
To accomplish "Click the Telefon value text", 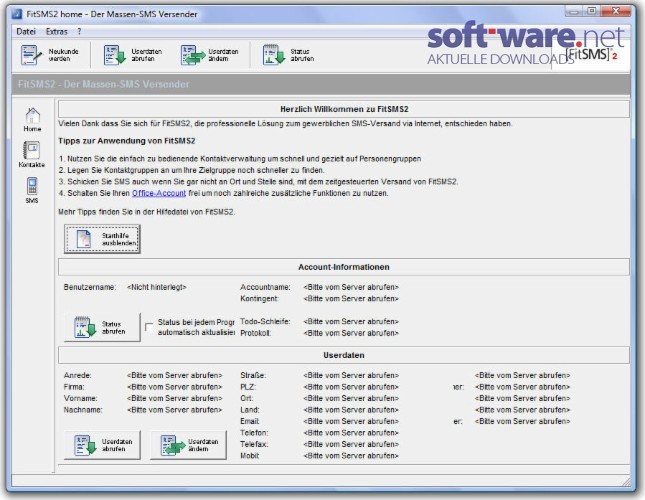I will [351, 433].
